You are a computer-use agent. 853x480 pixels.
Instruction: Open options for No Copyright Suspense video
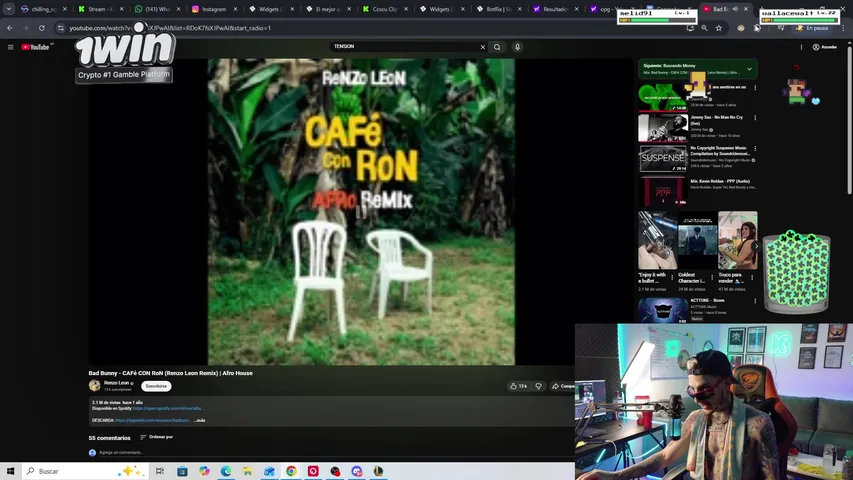[755, 149]
